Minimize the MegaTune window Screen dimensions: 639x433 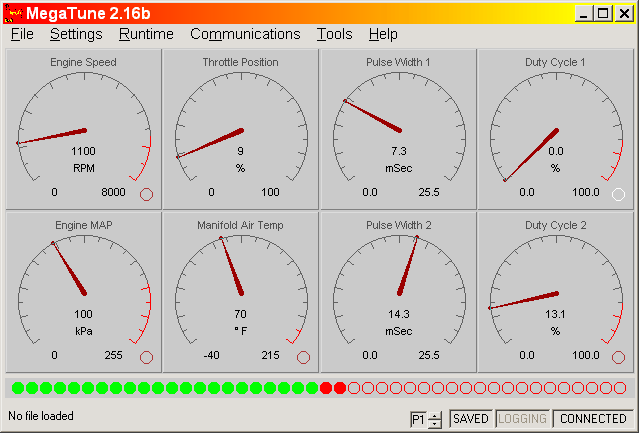coord(584,13)
